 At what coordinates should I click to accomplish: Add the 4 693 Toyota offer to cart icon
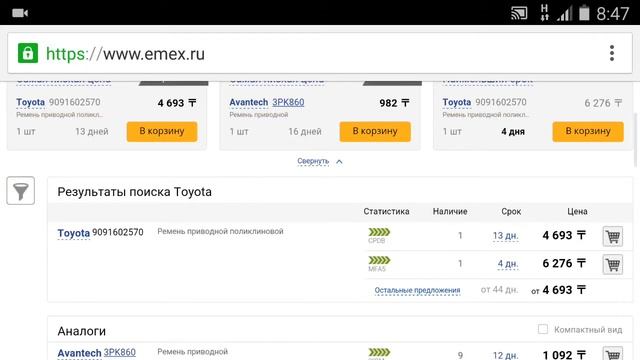coord(613,236)
